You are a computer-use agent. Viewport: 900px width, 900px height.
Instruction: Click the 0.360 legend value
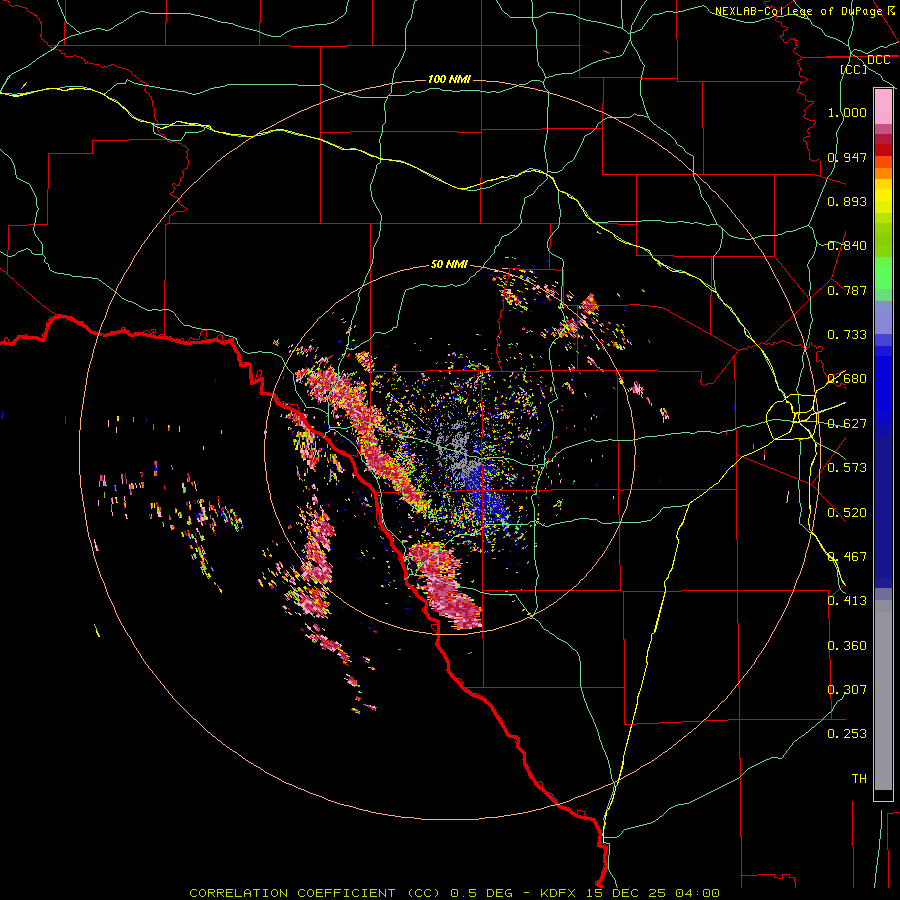[847, 646]
